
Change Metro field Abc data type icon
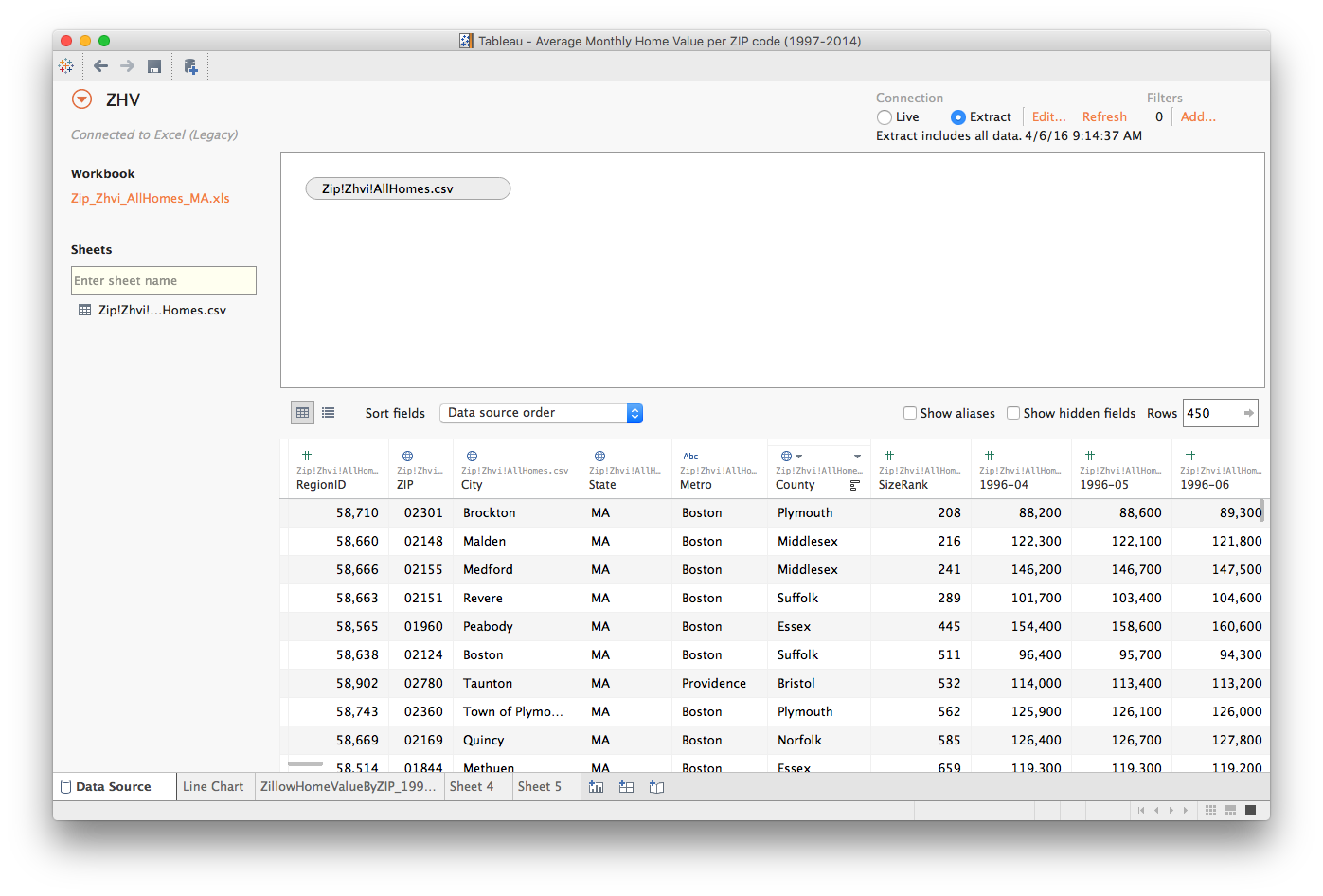(691, 456)
